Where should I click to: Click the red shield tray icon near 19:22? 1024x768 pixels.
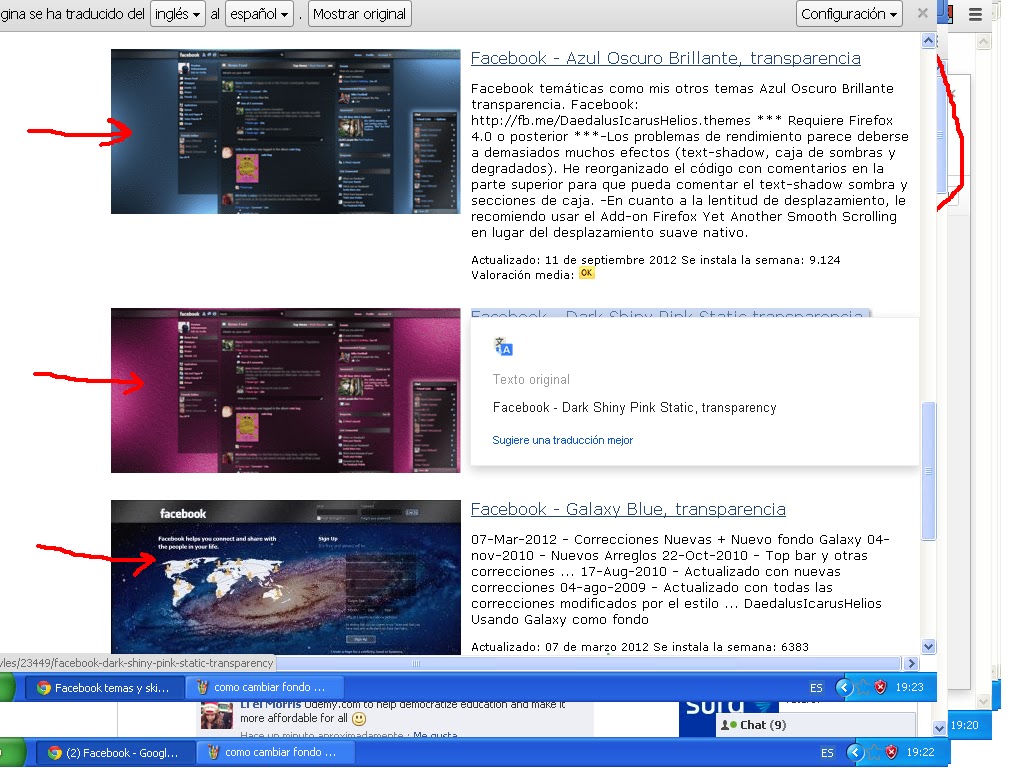[x=891, y=752]
